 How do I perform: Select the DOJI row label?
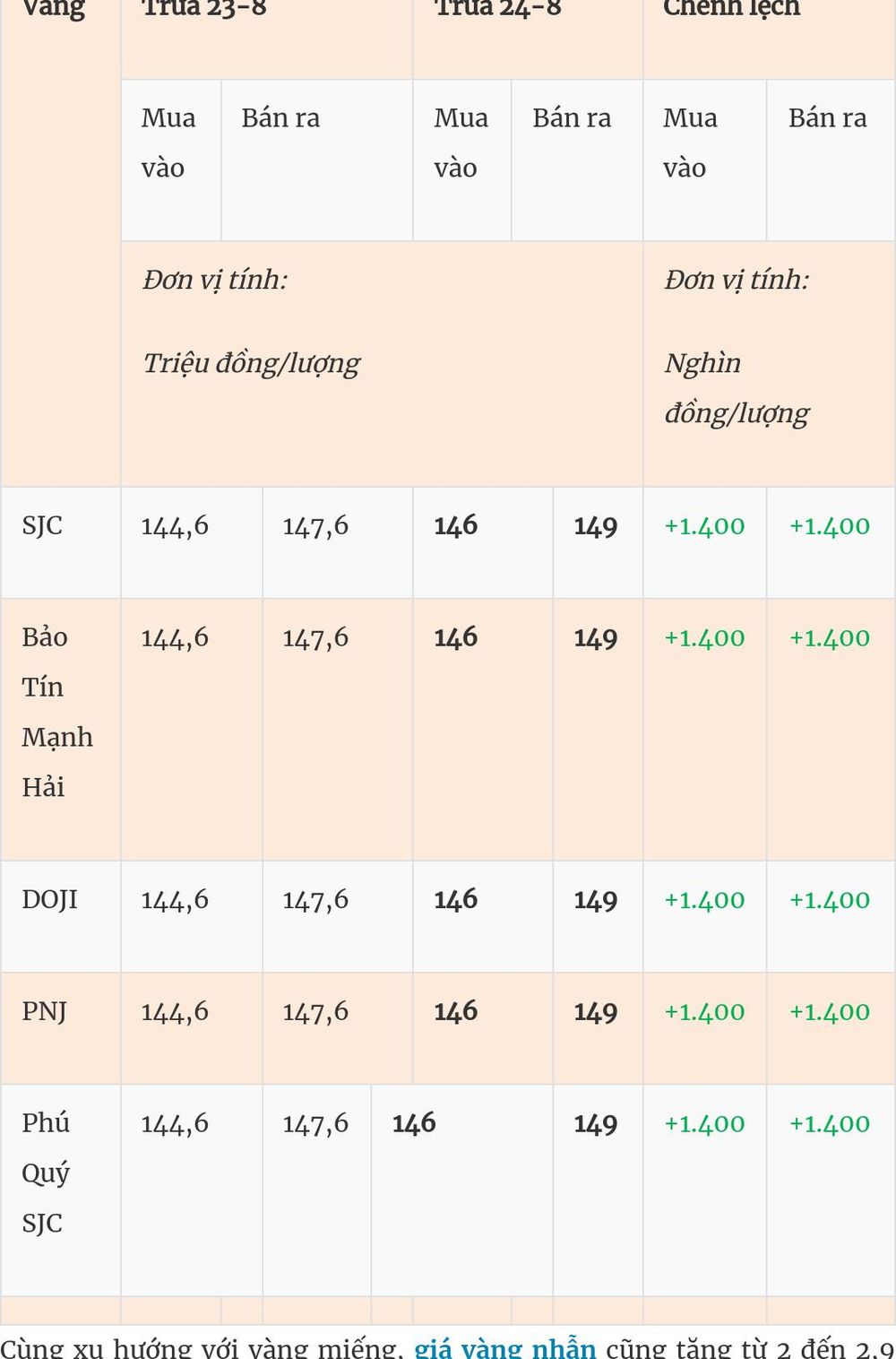(50, 899)
